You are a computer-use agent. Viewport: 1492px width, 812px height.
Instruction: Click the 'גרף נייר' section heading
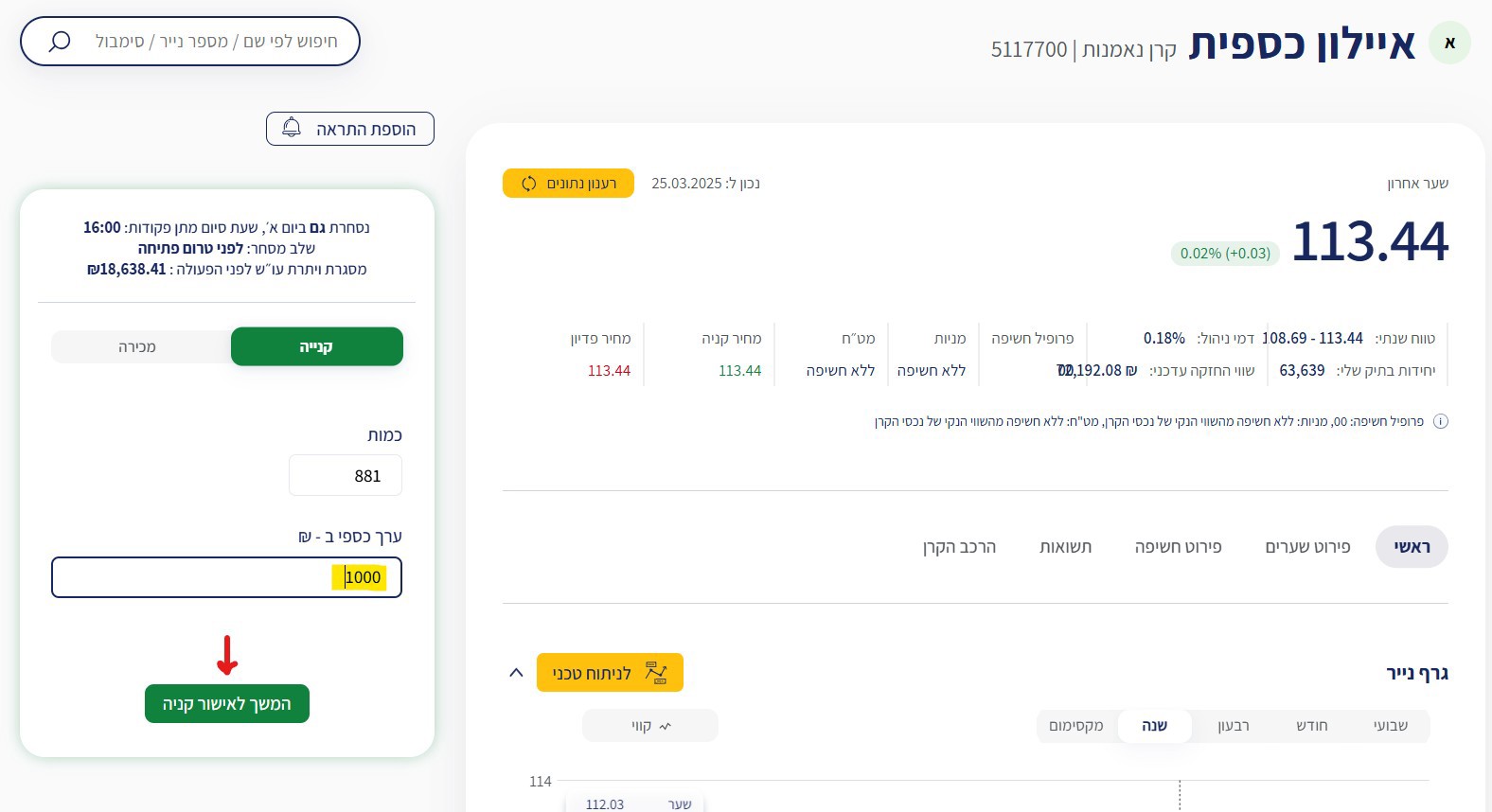(x=1417, y=674)
